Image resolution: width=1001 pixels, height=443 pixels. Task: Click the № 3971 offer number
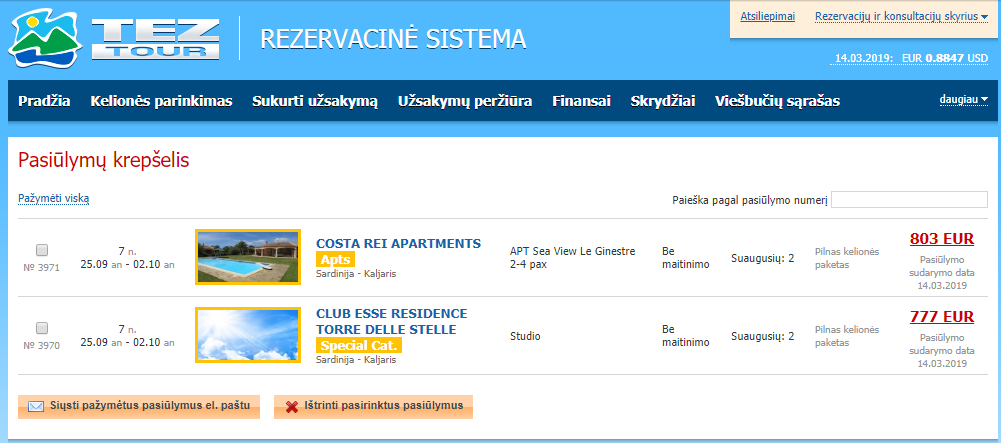pyautogui.click(x=41, y=267)
